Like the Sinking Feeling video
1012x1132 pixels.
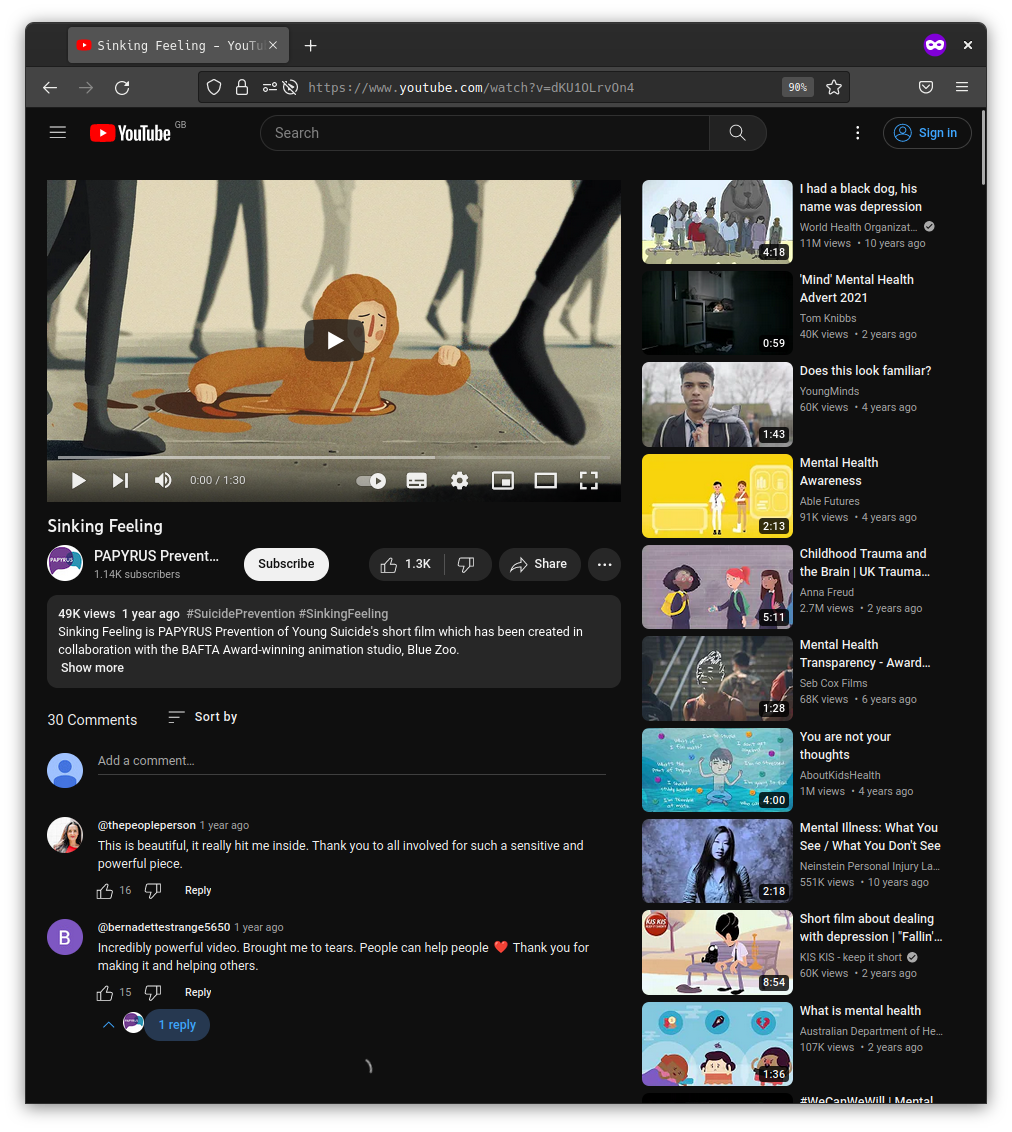point(406,565)
